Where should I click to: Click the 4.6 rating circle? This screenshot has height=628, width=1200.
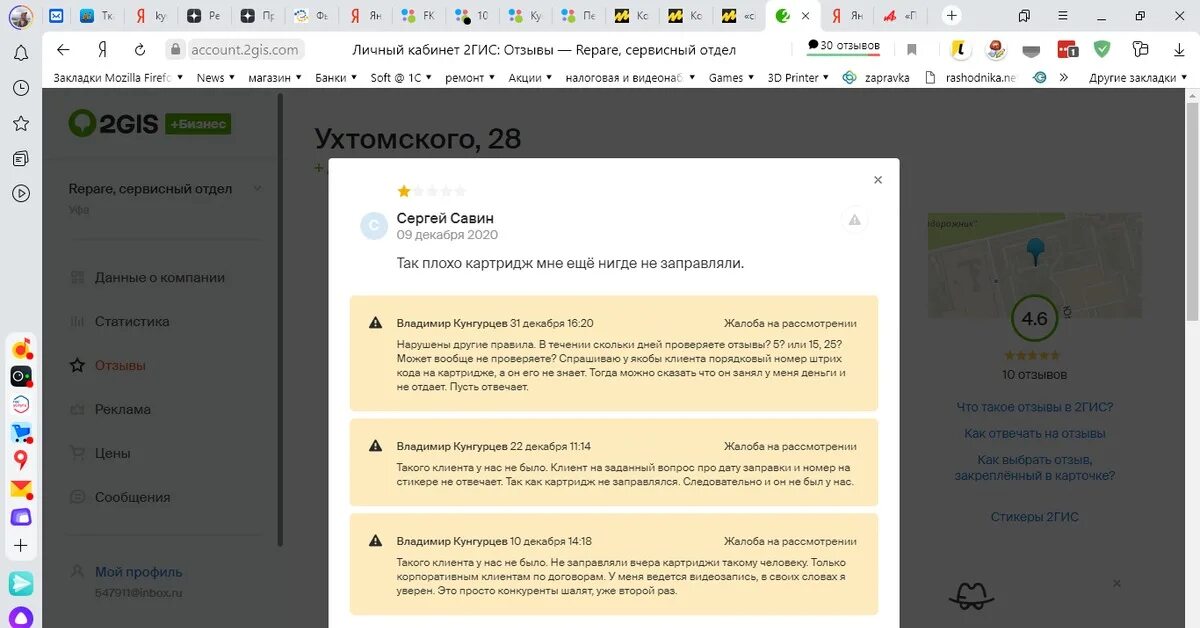click(1034, 319)
